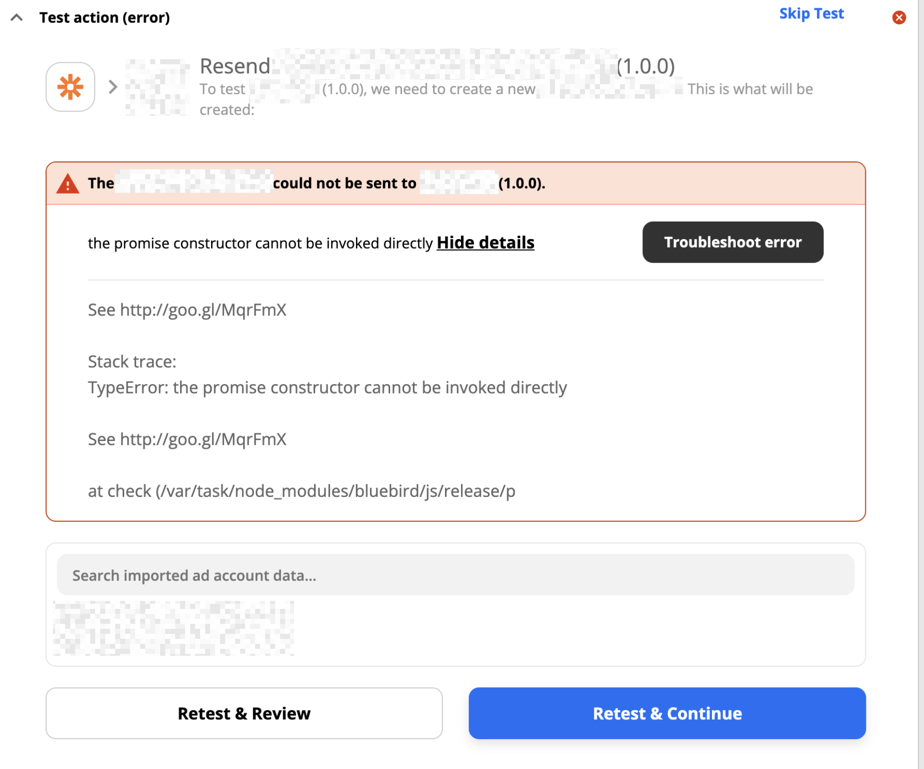Viewport: 924px width, 769px height.
Task: Click the orange Zapier asterisk icon
Action: (x=70, y=87)
